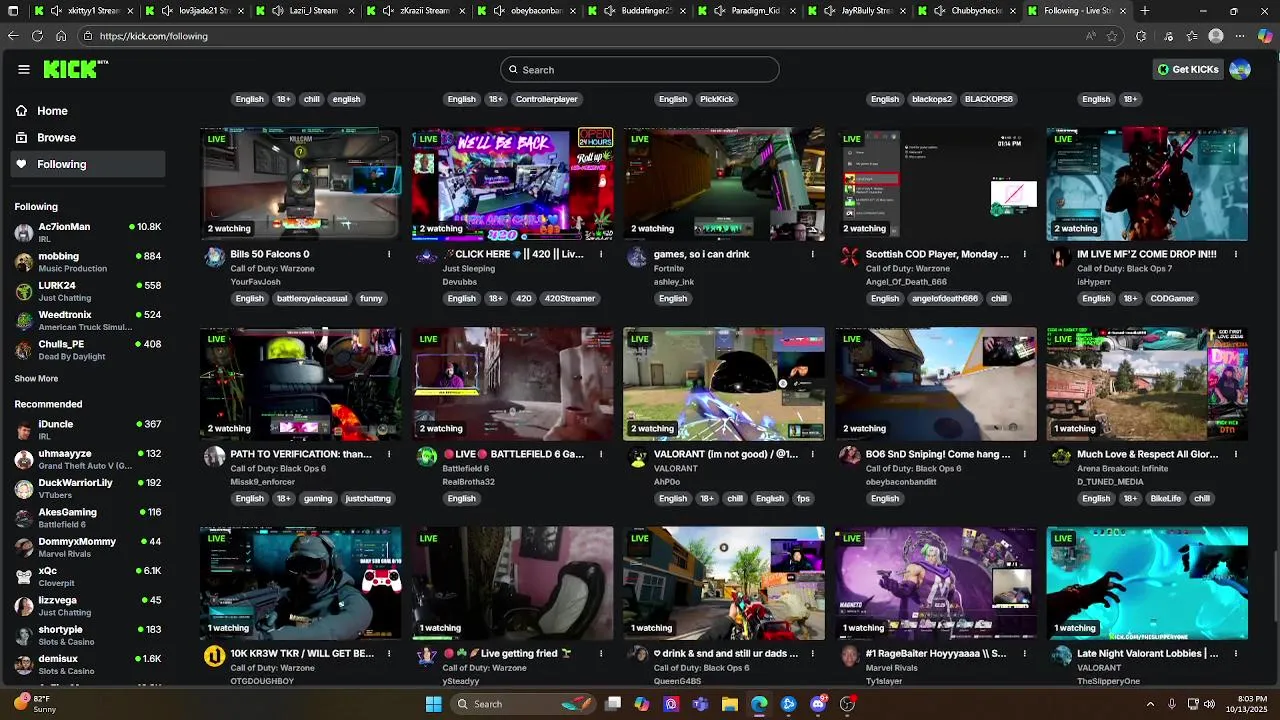Open the hamburger sidebar menu icon
The image size is (1280, 720).
coord(23,70)
